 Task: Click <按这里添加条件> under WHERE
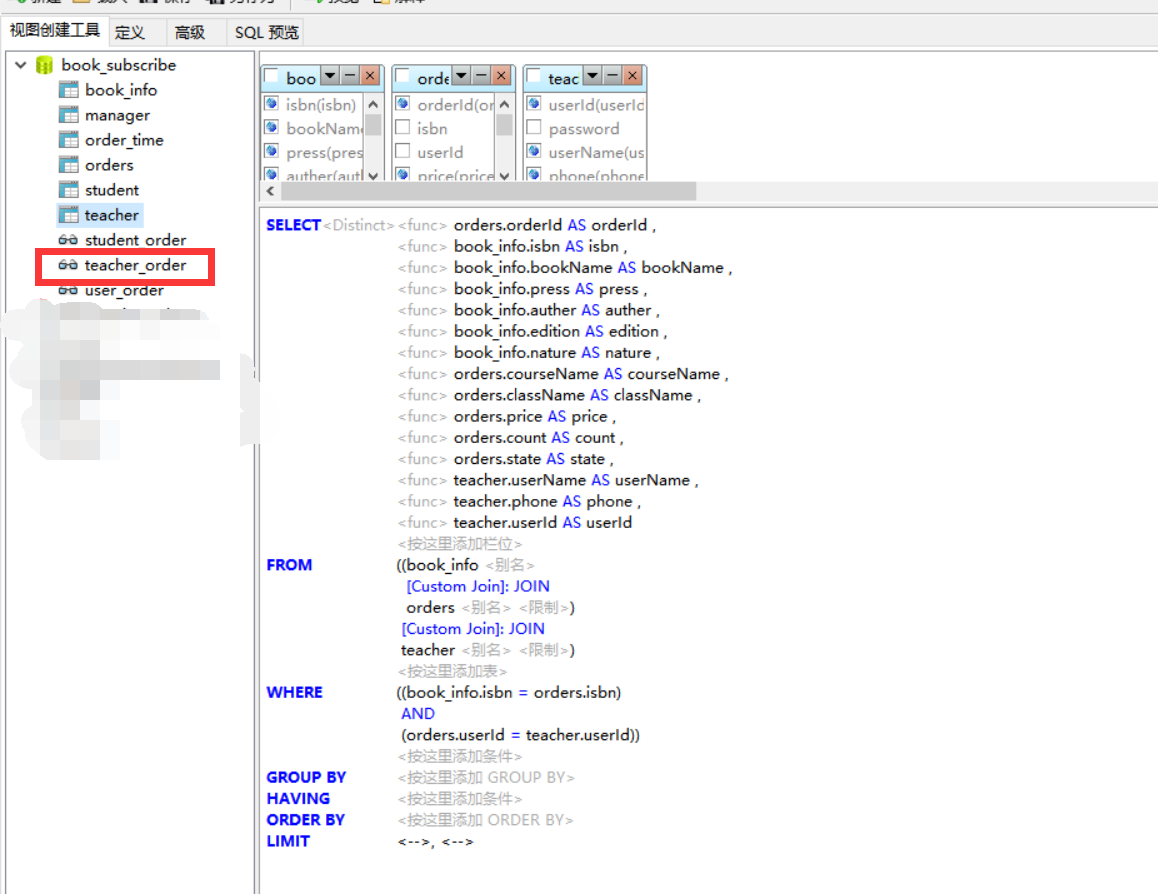460,757
